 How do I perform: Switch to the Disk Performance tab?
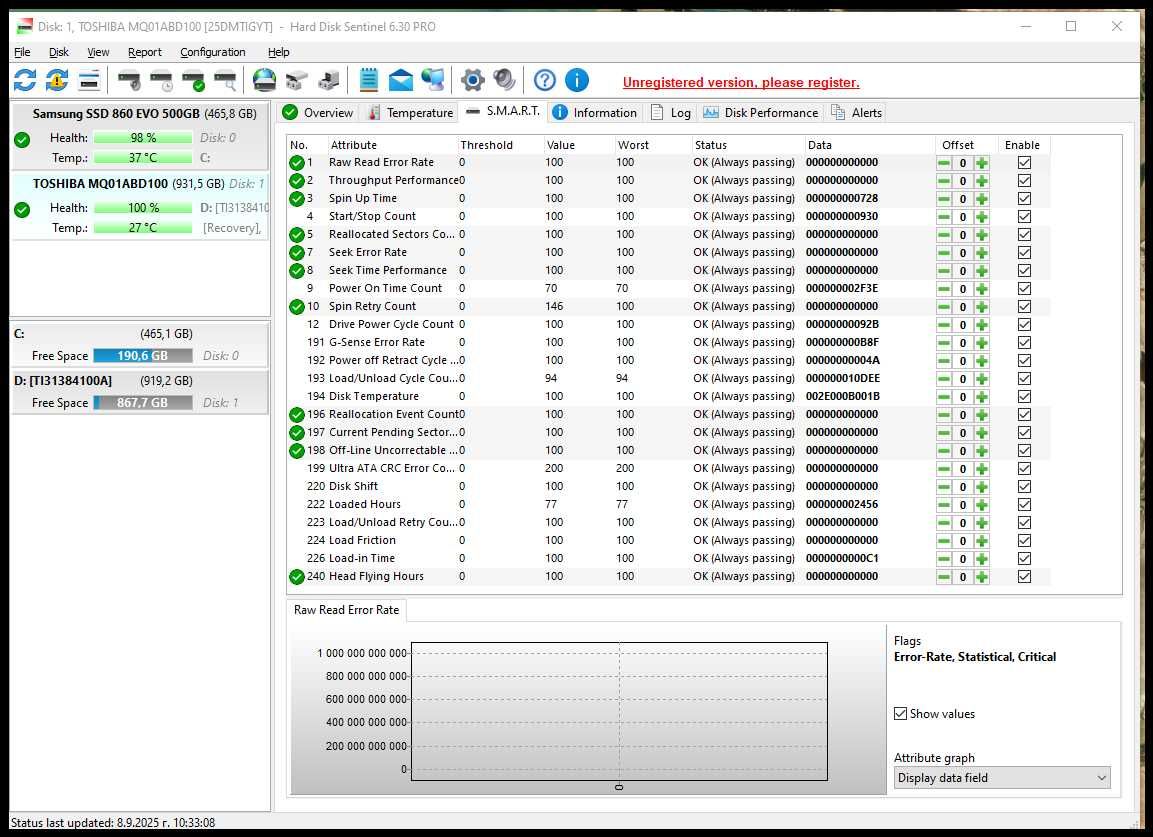[760, 113]
